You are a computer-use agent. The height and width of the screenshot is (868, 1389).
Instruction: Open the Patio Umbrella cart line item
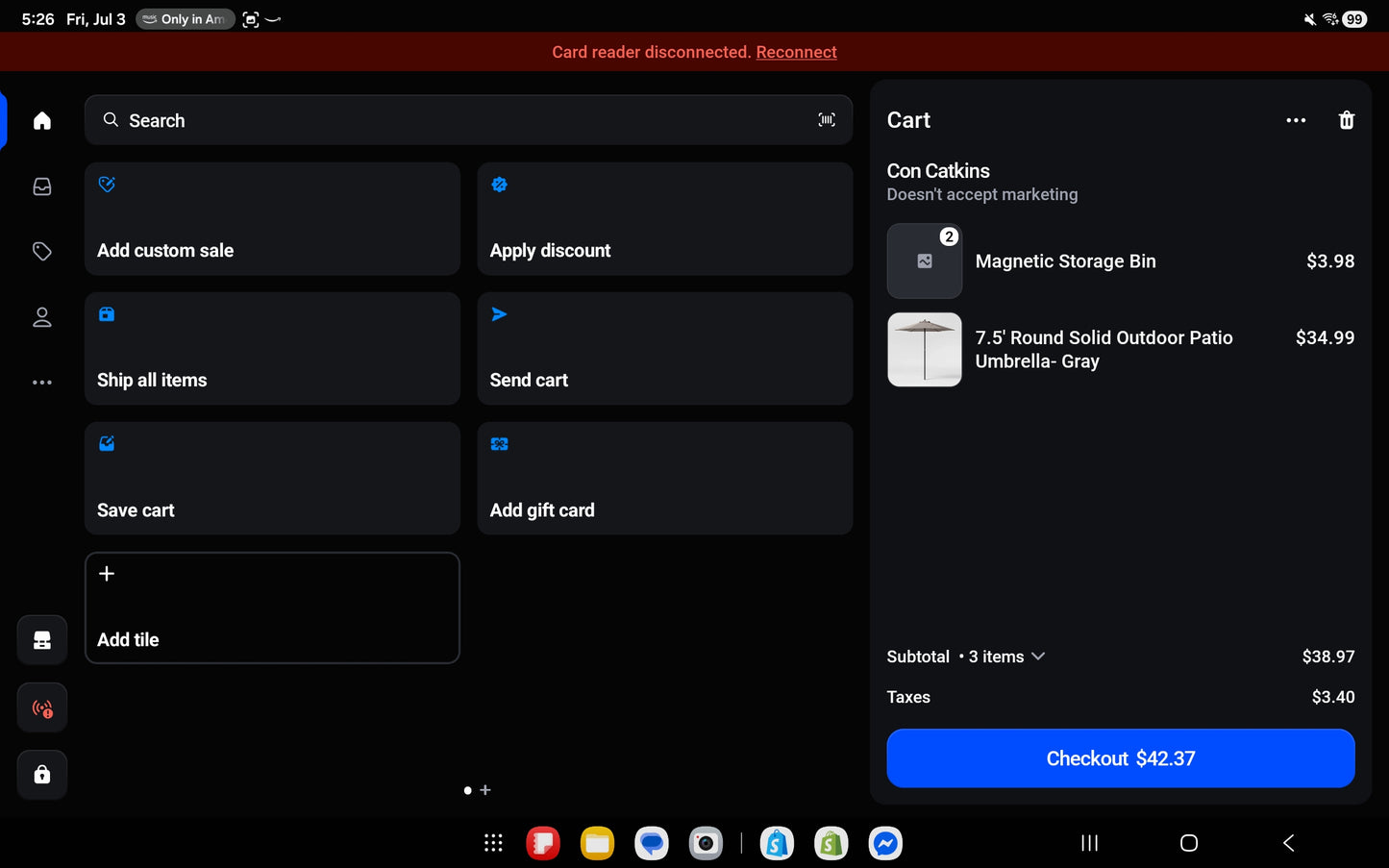(x=1121, y=350)
